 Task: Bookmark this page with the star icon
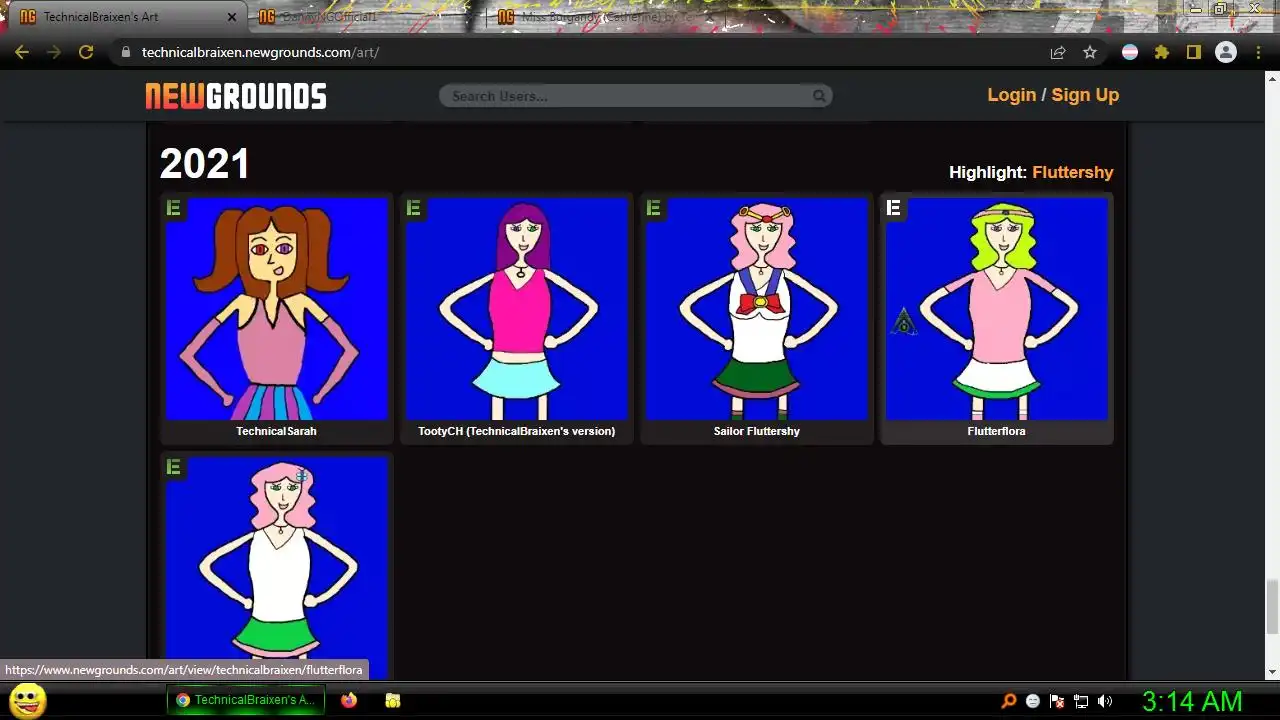1090,52
